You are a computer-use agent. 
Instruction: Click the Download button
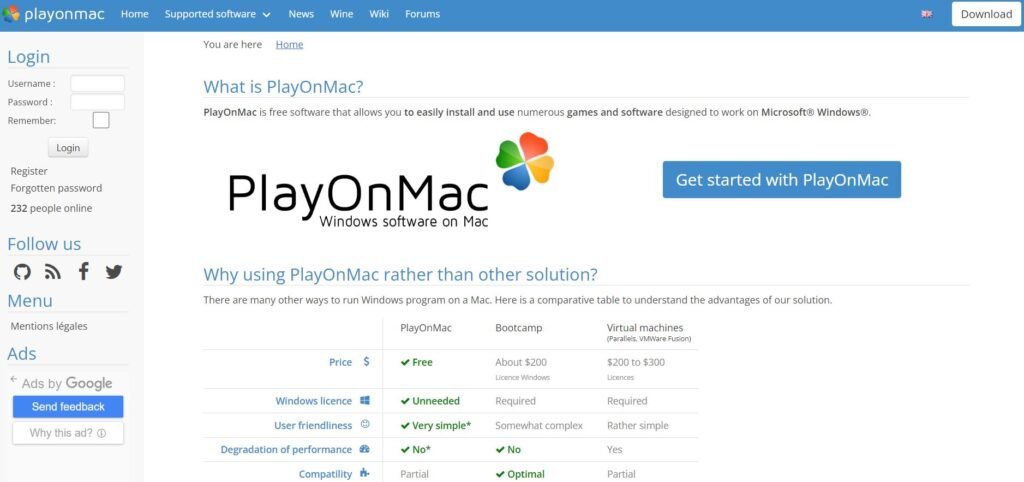986,14
